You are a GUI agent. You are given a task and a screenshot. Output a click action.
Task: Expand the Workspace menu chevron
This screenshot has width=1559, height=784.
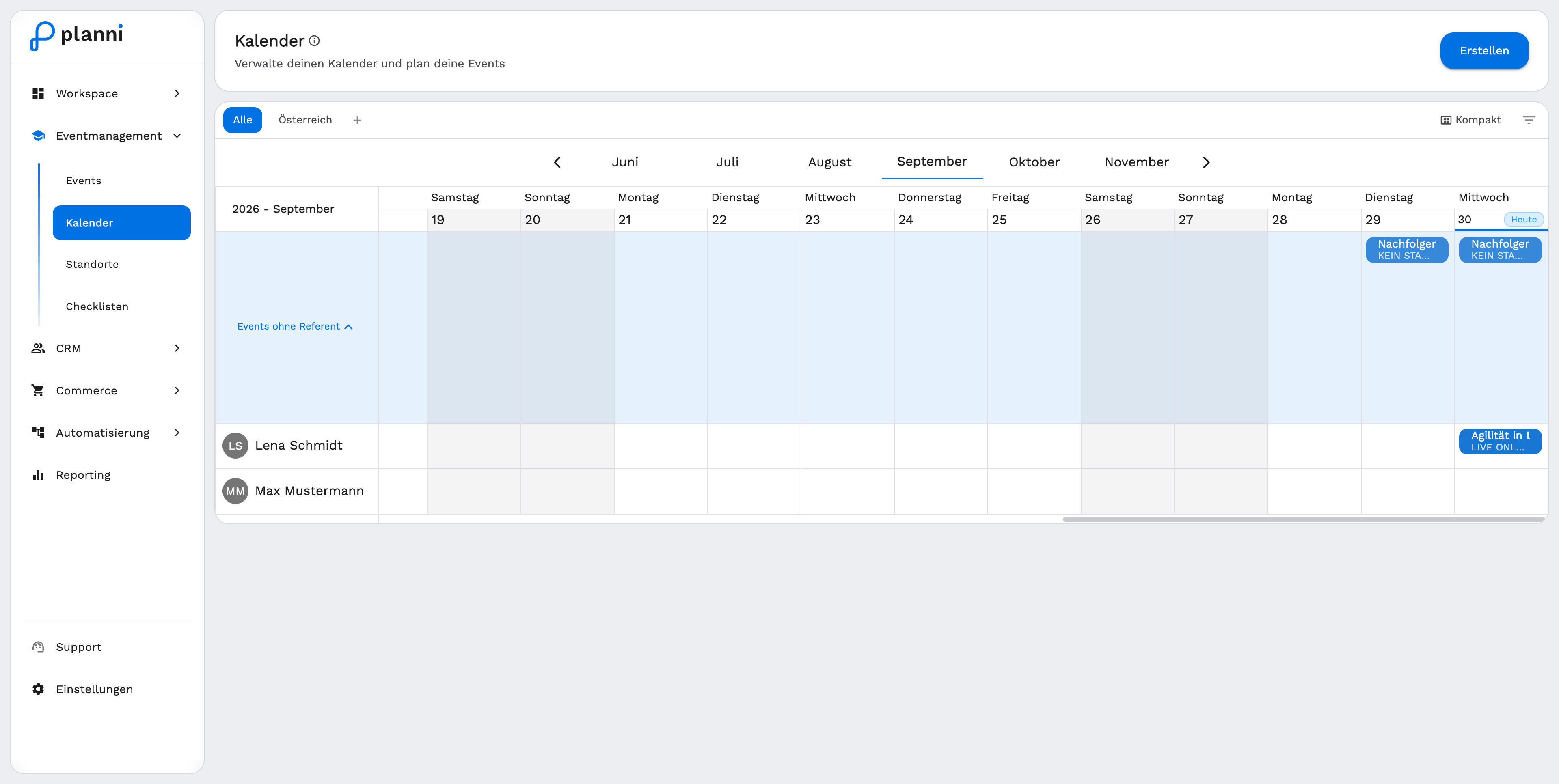pyautogui.click(x=177, y=93)
